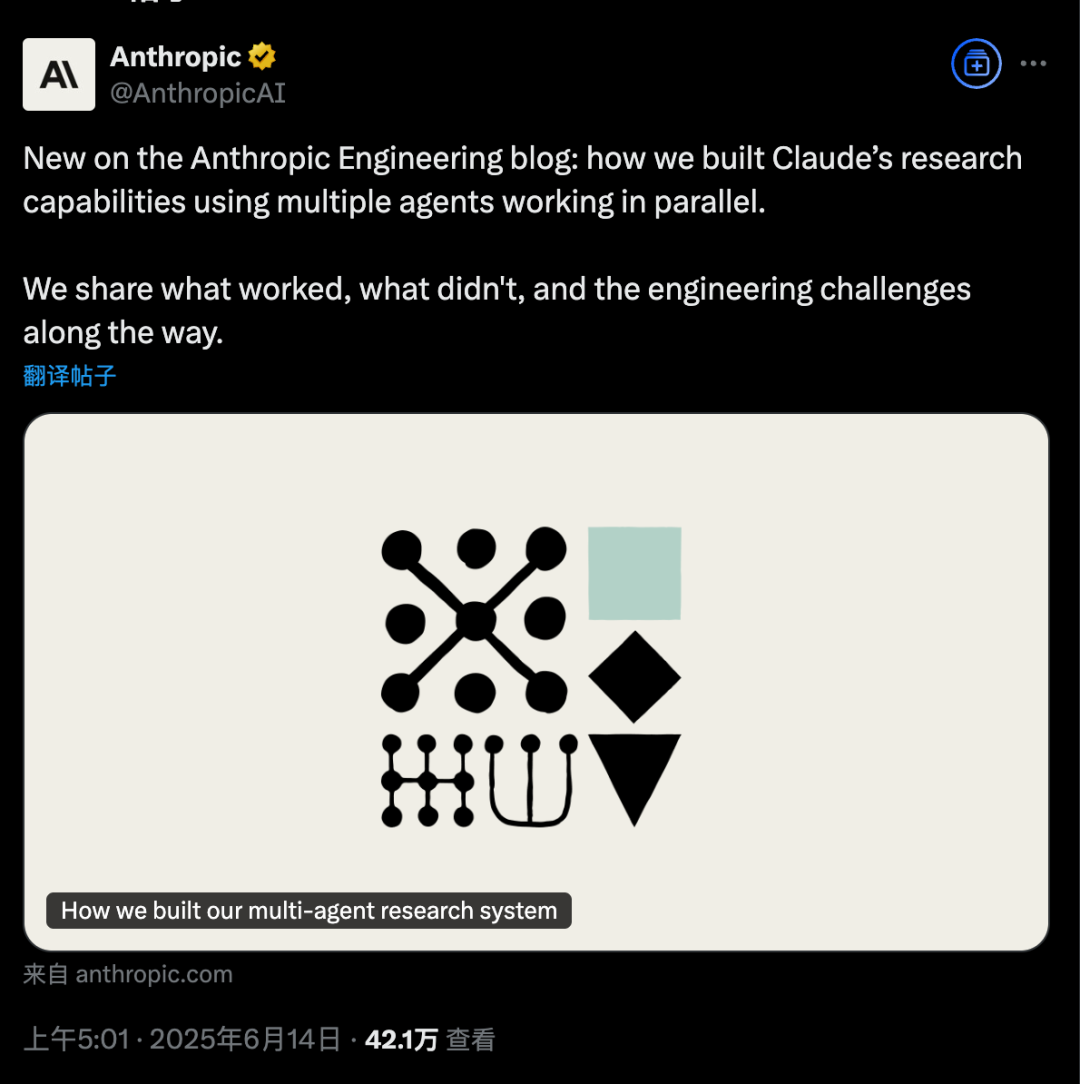The height and width of the screenshot is (1084, 1080).
Task: Click the pale green square in the card image
Action: pyautogui.click(x=634, y=573)
